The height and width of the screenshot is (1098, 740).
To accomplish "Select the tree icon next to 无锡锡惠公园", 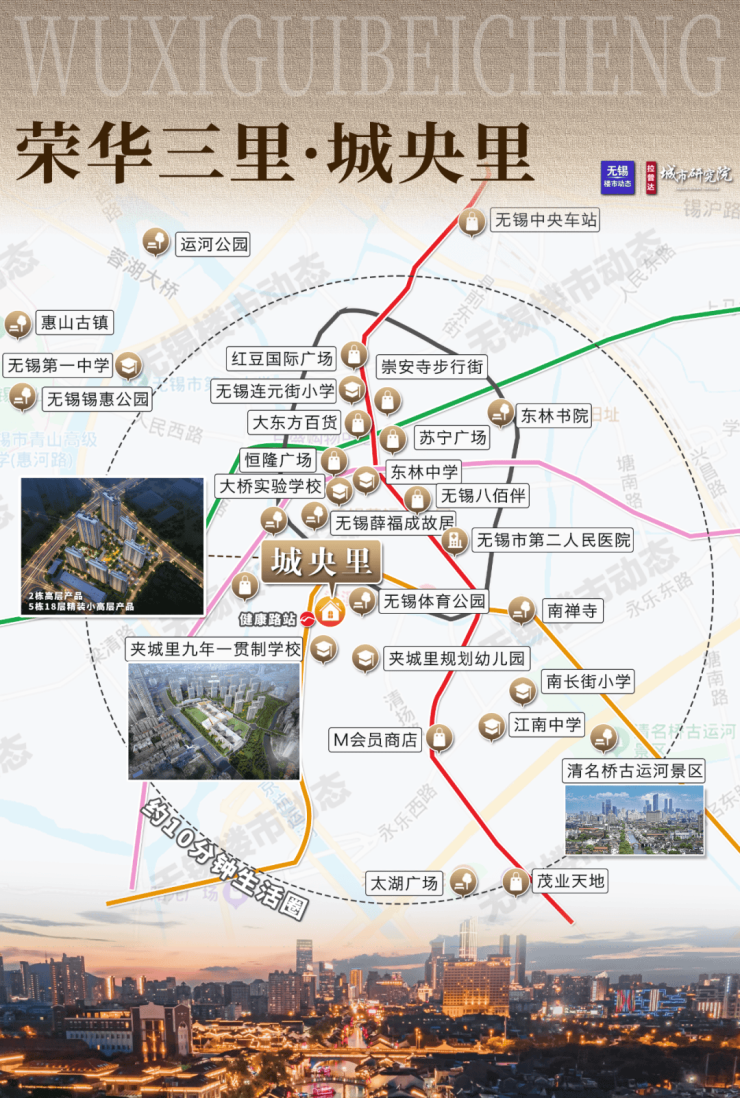I will click(x=22, y=397).
